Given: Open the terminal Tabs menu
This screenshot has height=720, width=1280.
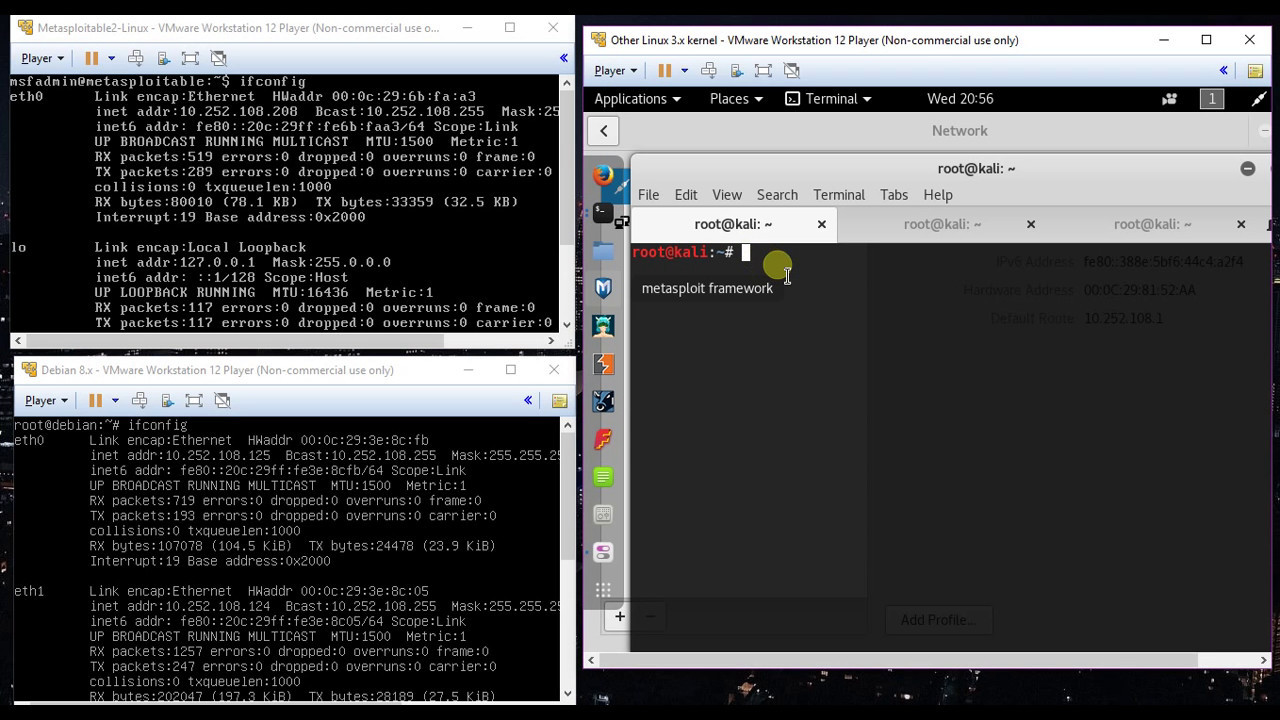Looking at the screenshot, I should point(894,195).
